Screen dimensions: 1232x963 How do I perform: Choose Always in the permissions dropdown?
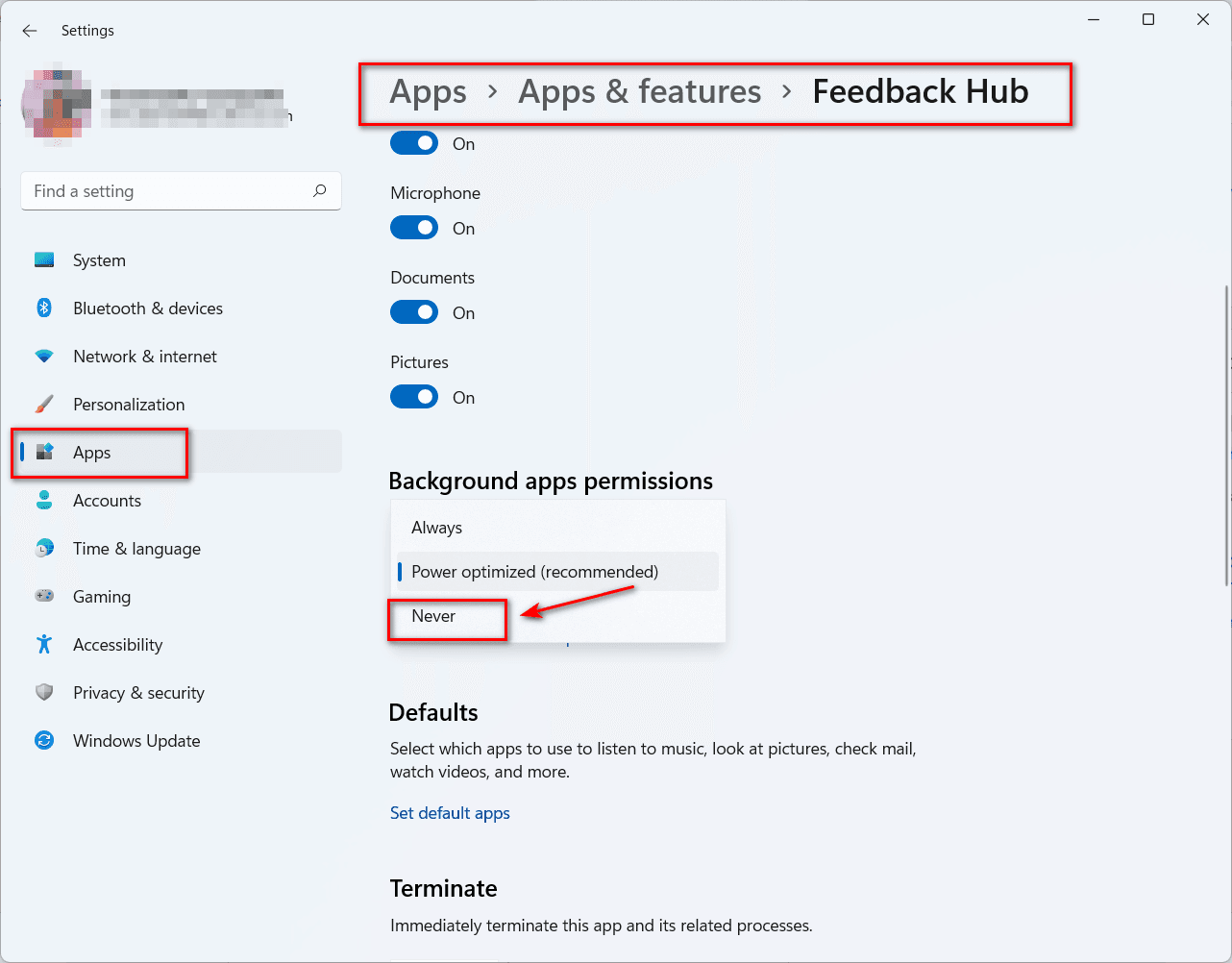(436, 527)
